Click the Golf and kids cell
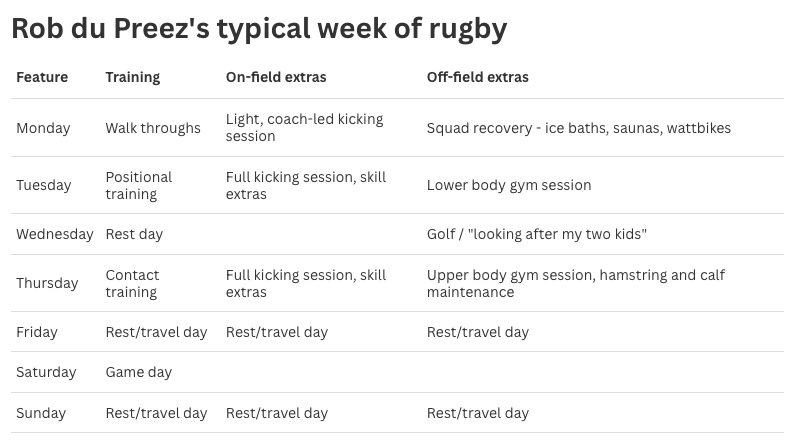The width and height of the screenshot is (794, 444). pyautogui.click(x=536, y=234)
